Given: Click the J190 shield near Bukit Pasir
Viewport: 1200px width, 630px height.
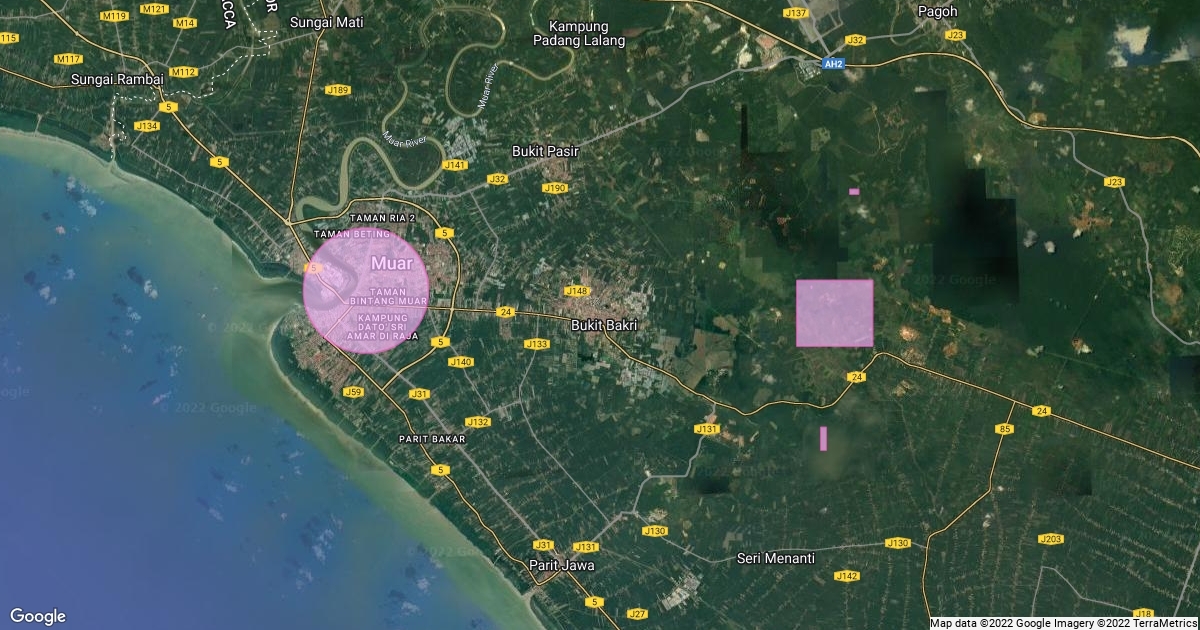Looking at the screenshot, I should pyautogui.click(x=555, y=188).
